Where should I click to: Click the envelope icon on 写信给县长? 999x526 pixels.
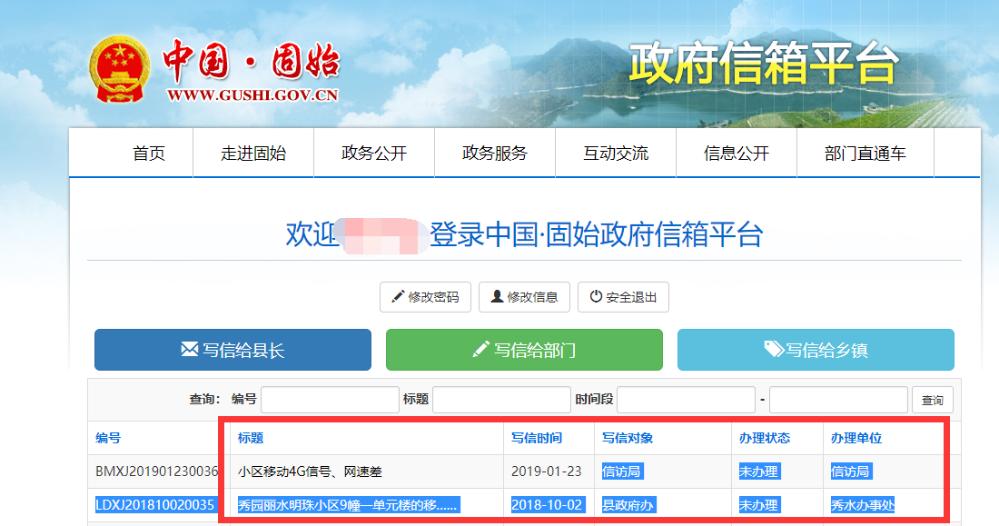188,350
